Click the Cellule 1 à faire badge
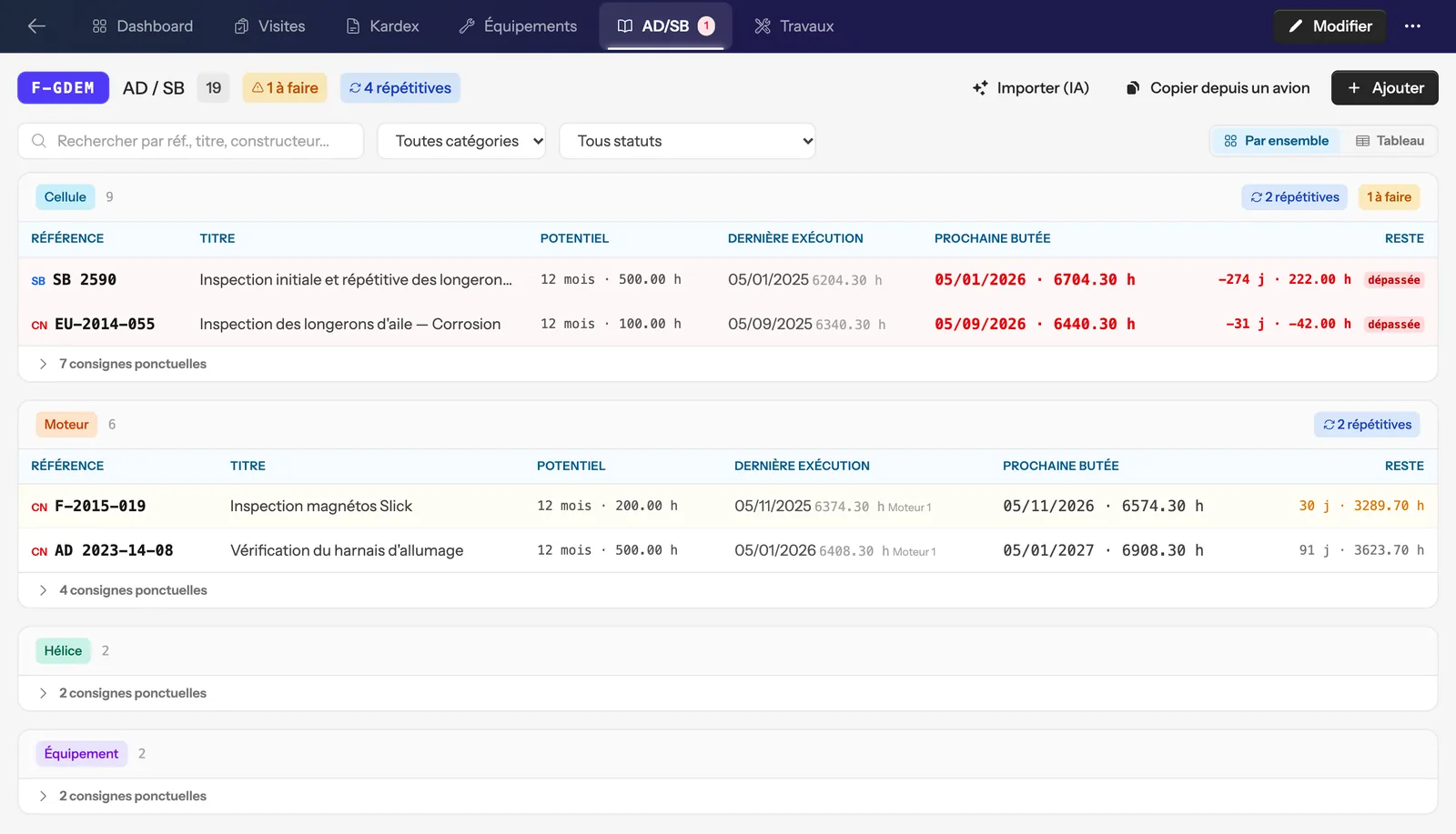Image resolution: width=1456 pixels, height=834 pixels. tap(1389, 197)
